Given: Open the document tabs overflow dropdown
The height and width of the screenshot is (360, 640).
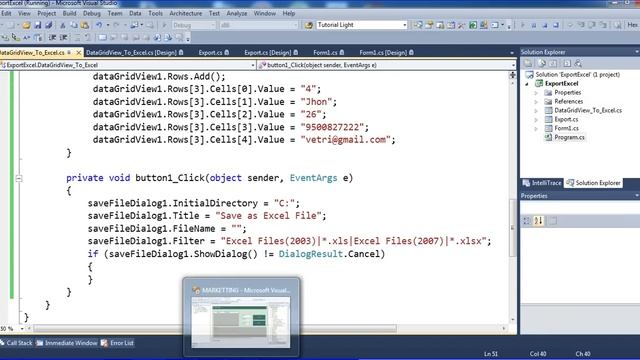Looking at the screenshot, I should [x=512, y=53].
